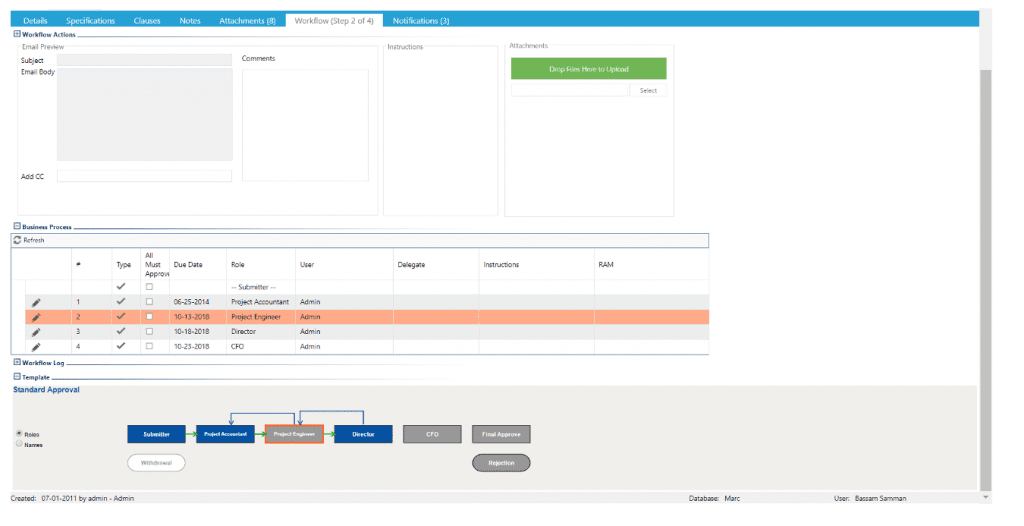The image size is (1024, 526).
Task: Select the Roles radio button
Action: [x=19, y=433]
